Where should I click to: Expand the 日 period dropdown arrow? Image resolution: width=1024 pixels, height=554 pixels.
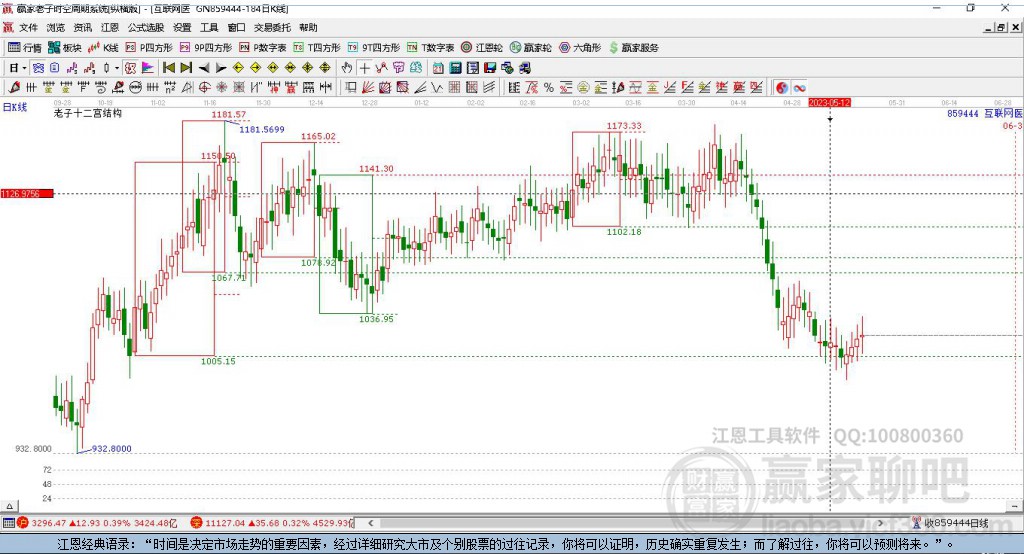click(x=24, y=68)
